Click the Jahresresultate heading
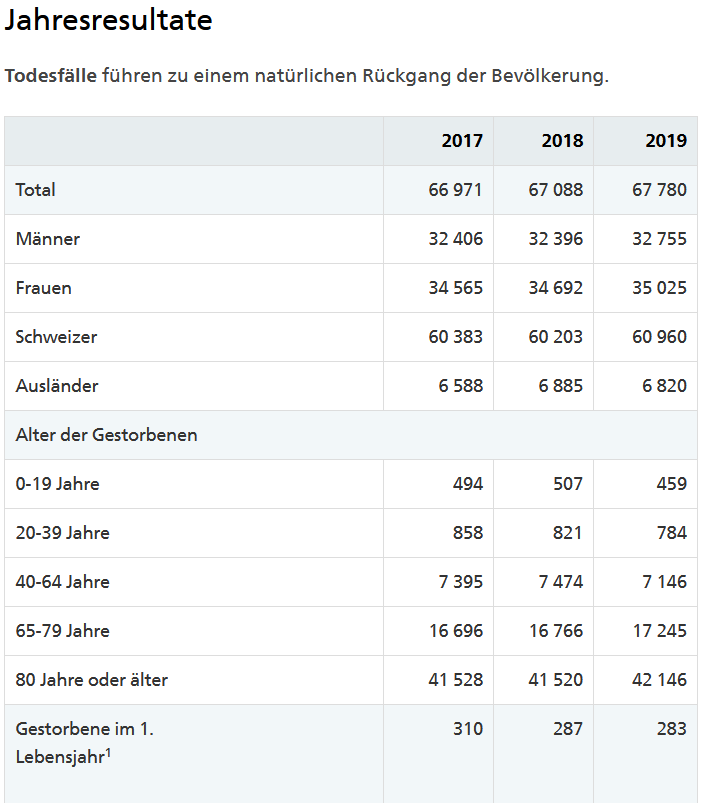This screenshot has width=703, height=803. pos(109,20)
